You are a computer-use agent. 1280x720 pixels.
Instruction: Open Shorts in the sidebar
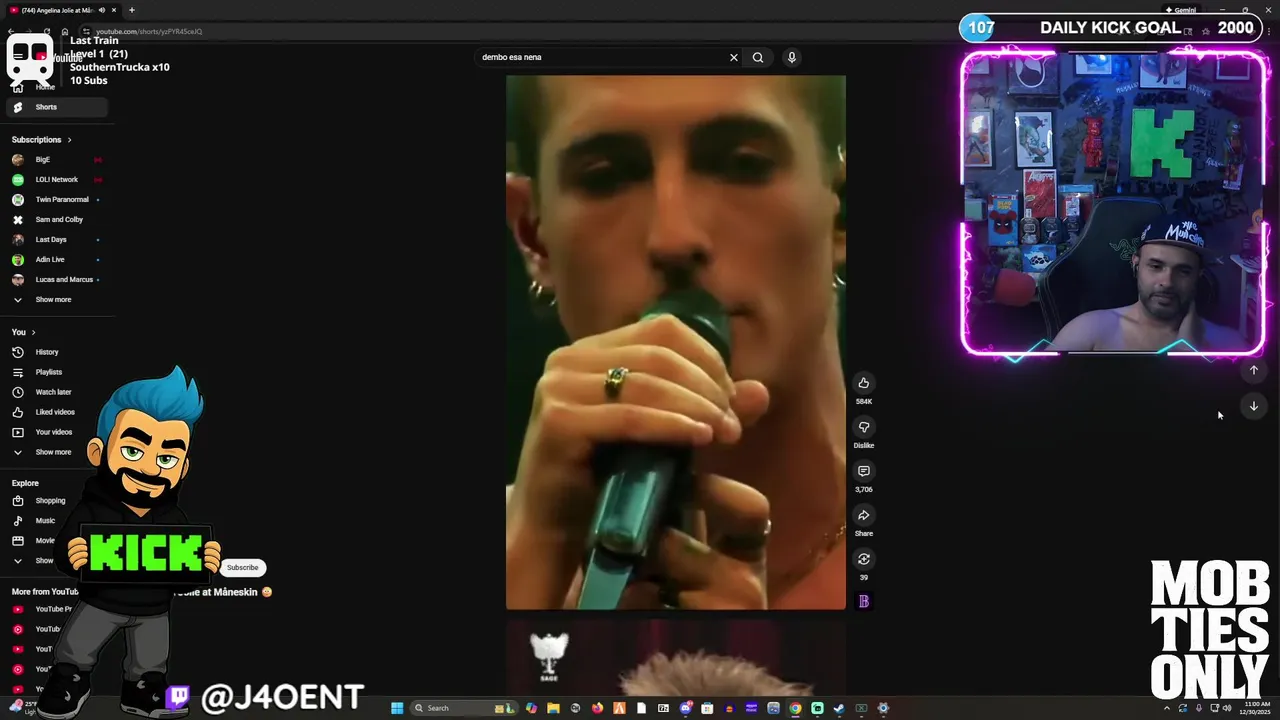coord(55,107)
